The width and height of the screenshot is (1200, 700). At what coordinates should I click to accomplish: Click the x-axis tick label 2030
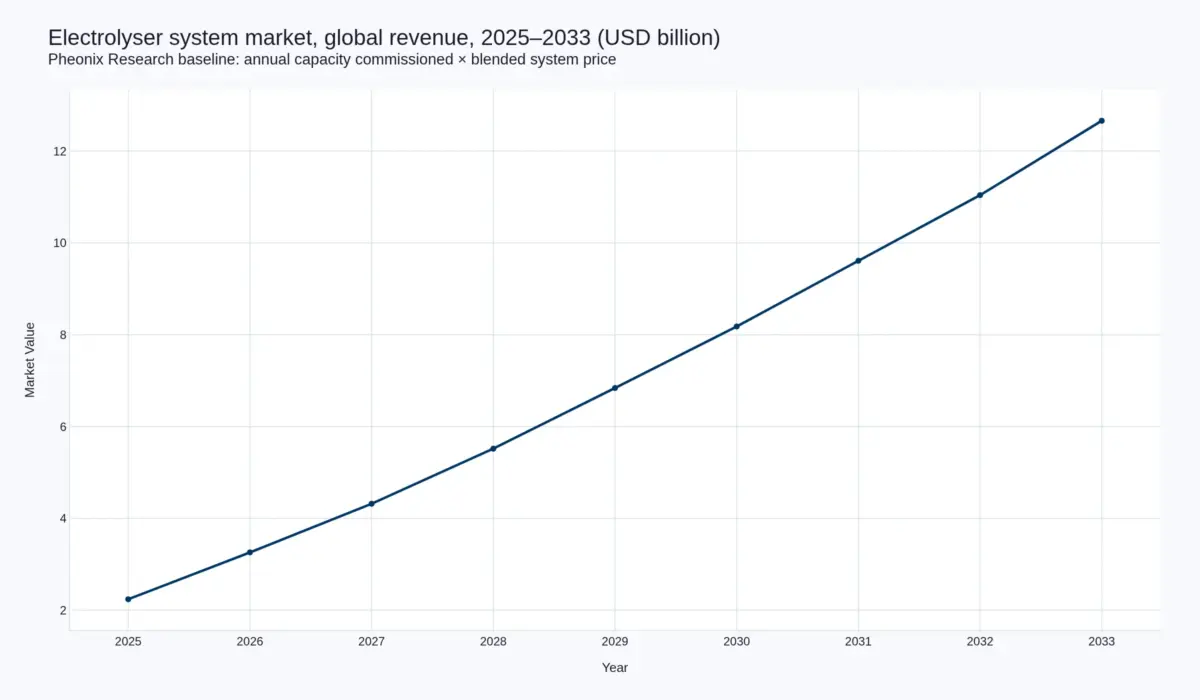737,642
